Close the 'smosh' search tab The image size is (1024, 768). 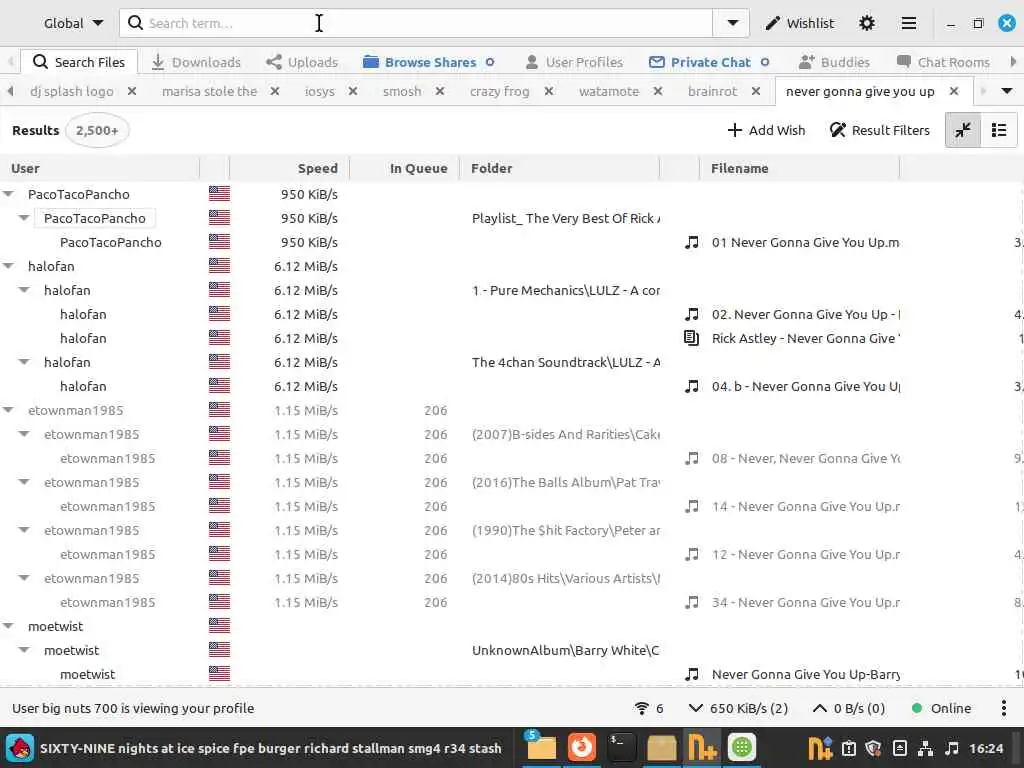tap(440, 91)
